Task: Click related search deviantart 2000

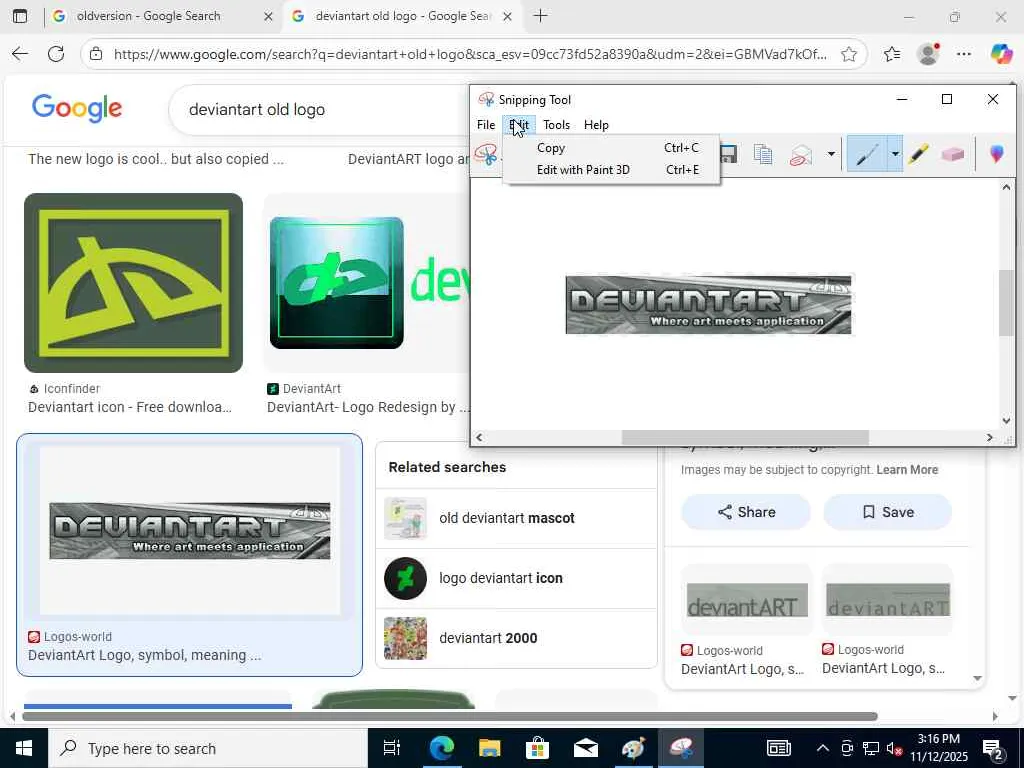Action: click(x=516, y=639)
